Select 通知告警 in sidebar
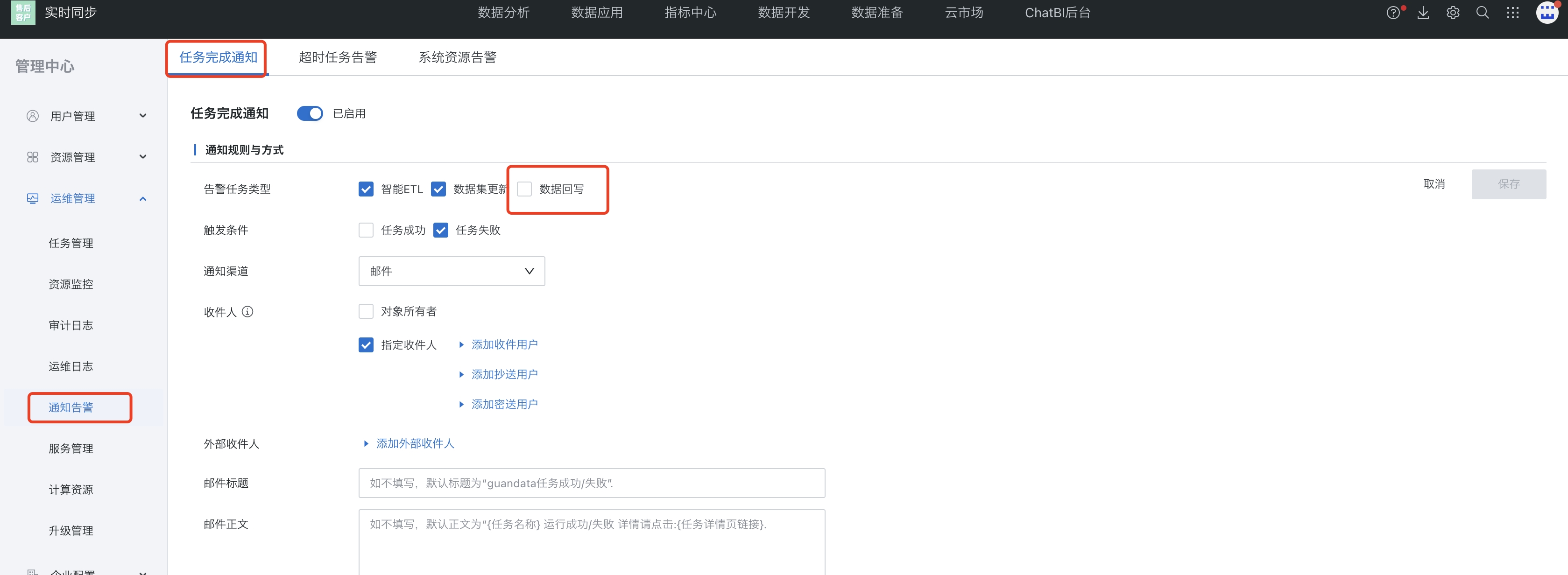The height and width of the screenshot is (575, 1568). [71, 407]
